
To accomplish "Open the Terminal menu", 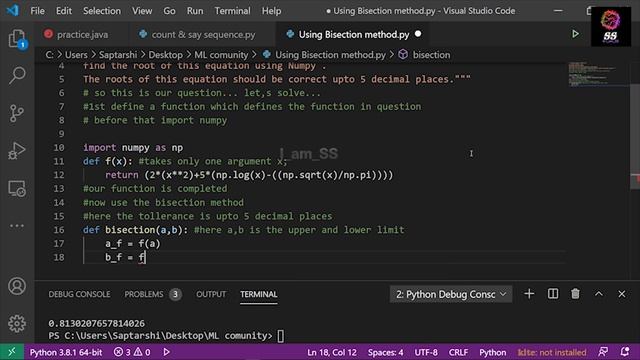I will (x=232, y=11).
